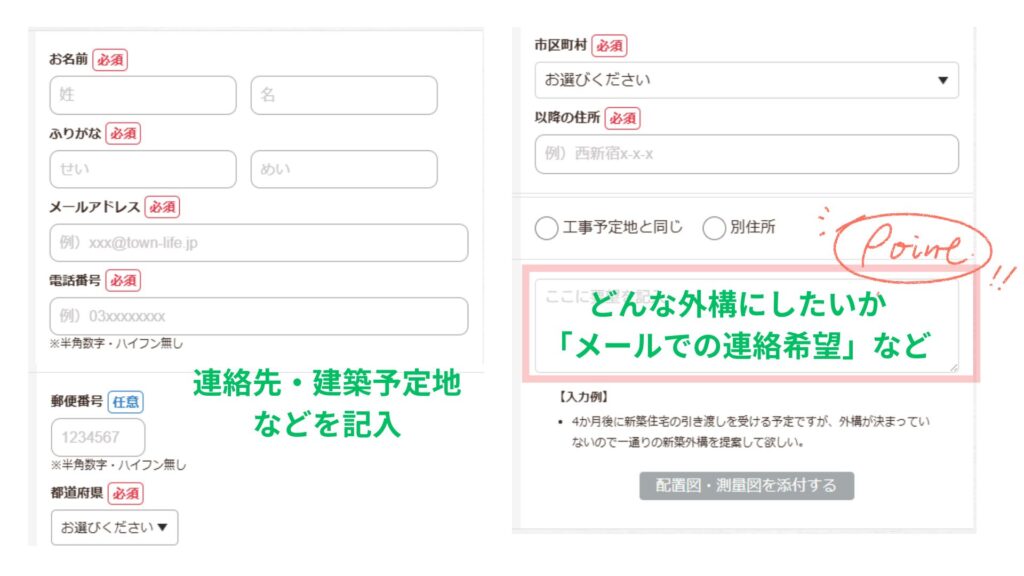Open the 都道府県 prefecture dropdown

(114, 527)
